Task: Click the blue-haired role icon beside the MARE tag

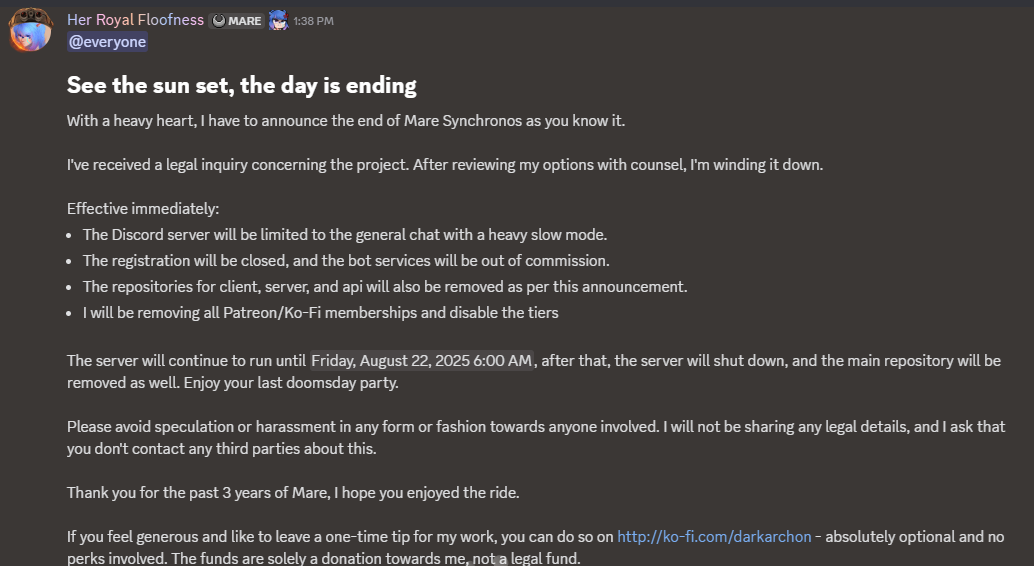Action: [x=278, y=20]
